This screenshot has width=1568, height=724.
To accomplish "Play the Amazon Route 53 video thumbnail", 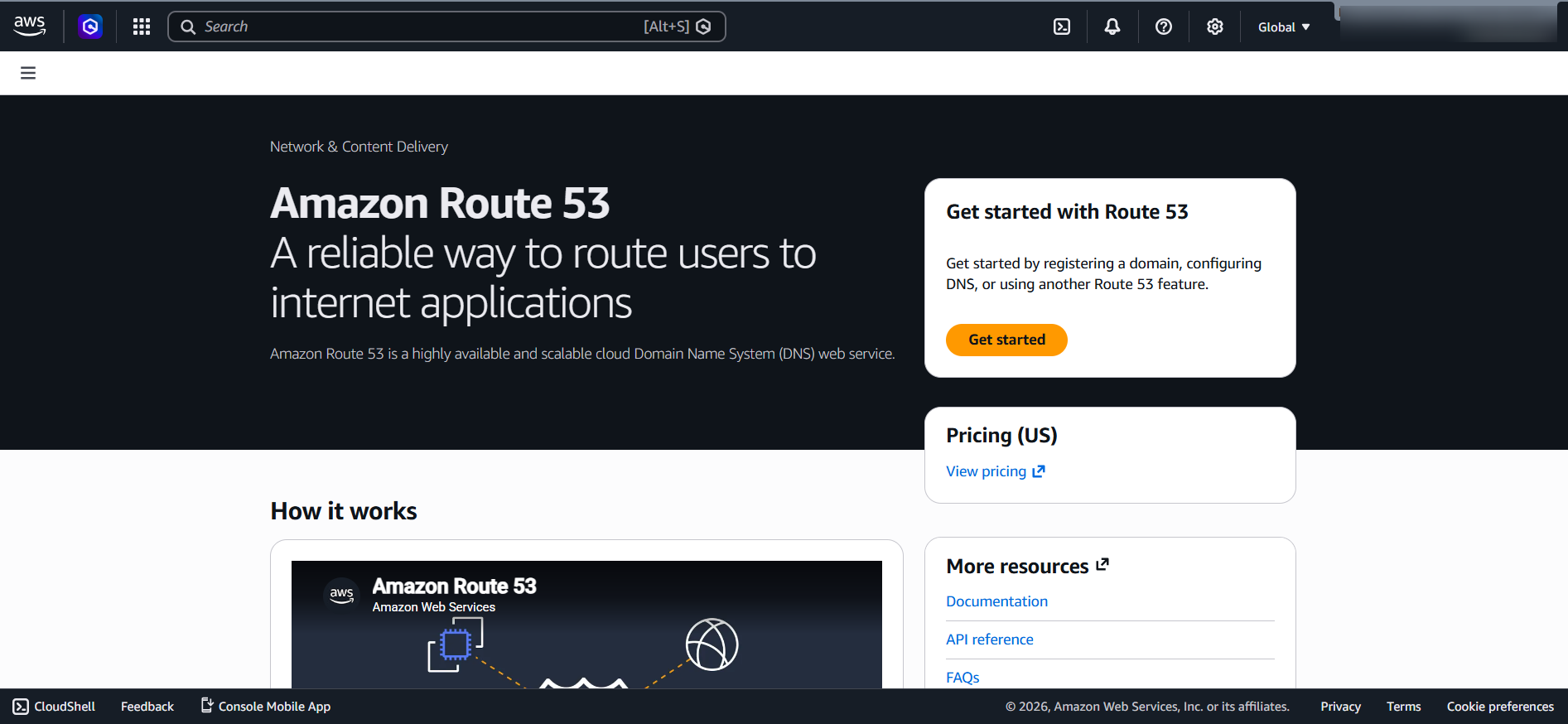I will pyautogui.click(x=586, y=625).
